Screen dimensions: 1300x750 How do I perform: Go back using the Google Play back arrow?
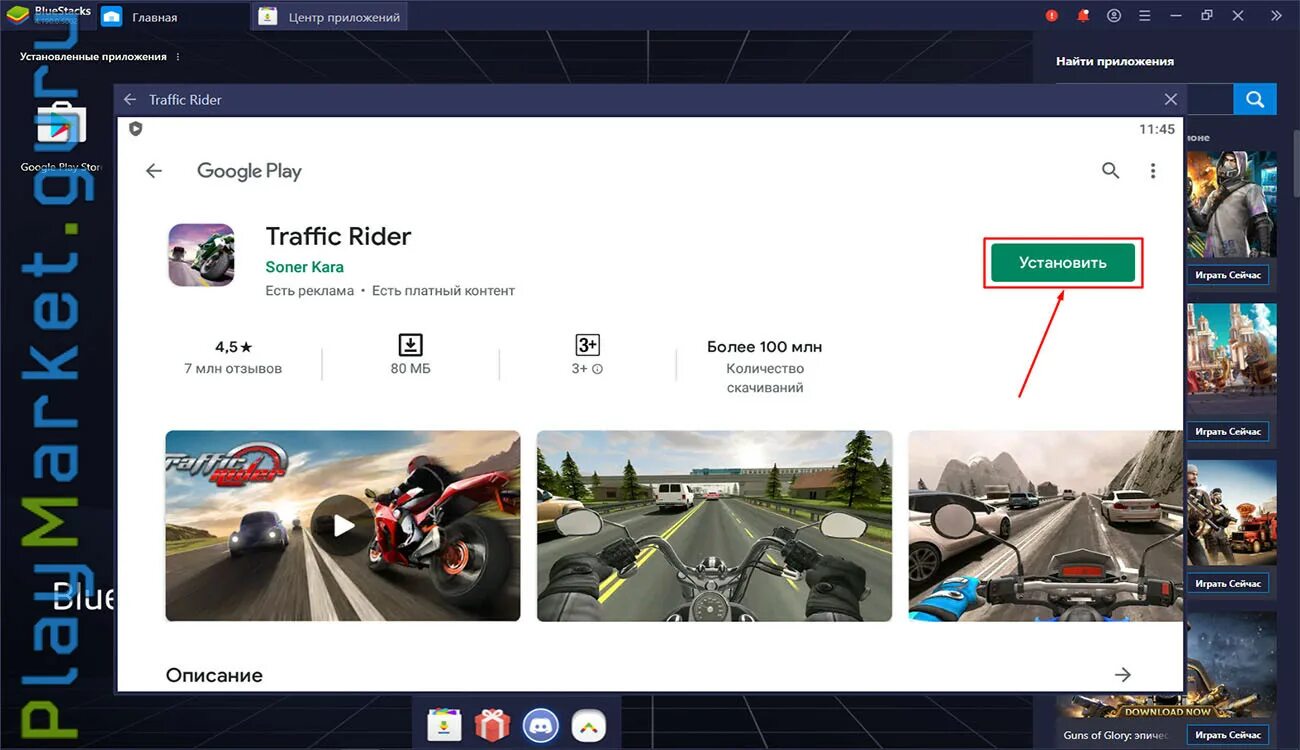tap(154, 171)
